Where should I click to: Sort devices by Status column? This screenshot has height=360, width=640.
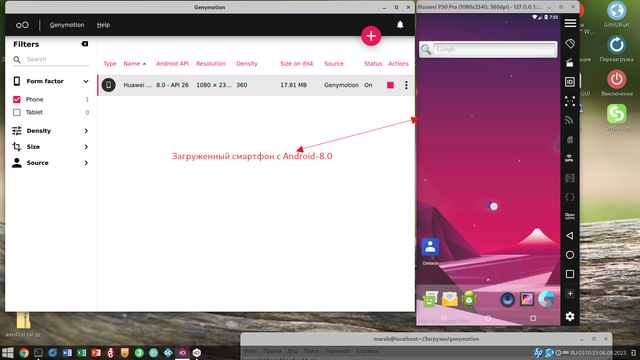[x=373, y=64]
